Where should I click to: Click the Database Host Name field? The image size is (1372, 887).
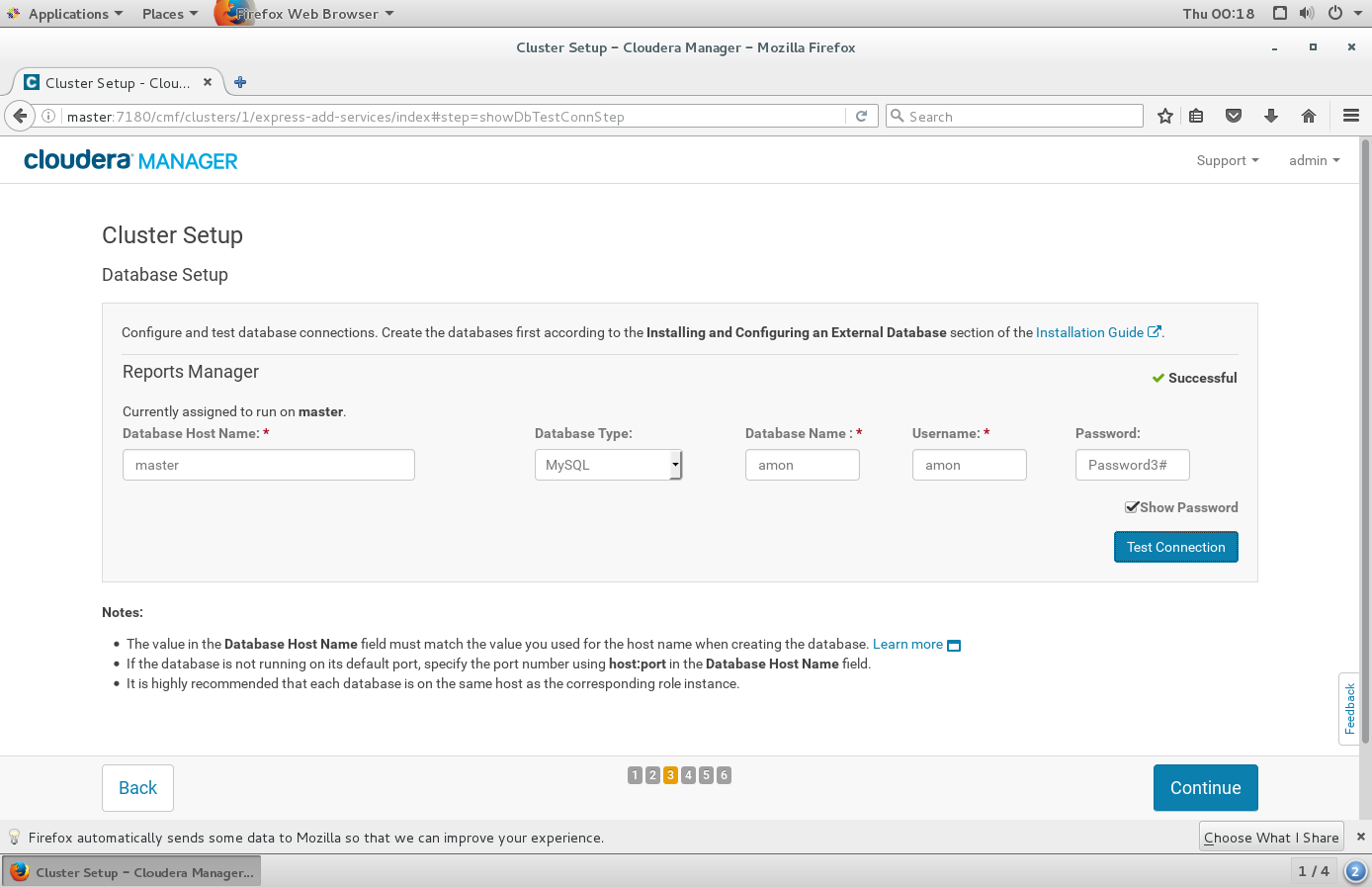coord(269,465)
